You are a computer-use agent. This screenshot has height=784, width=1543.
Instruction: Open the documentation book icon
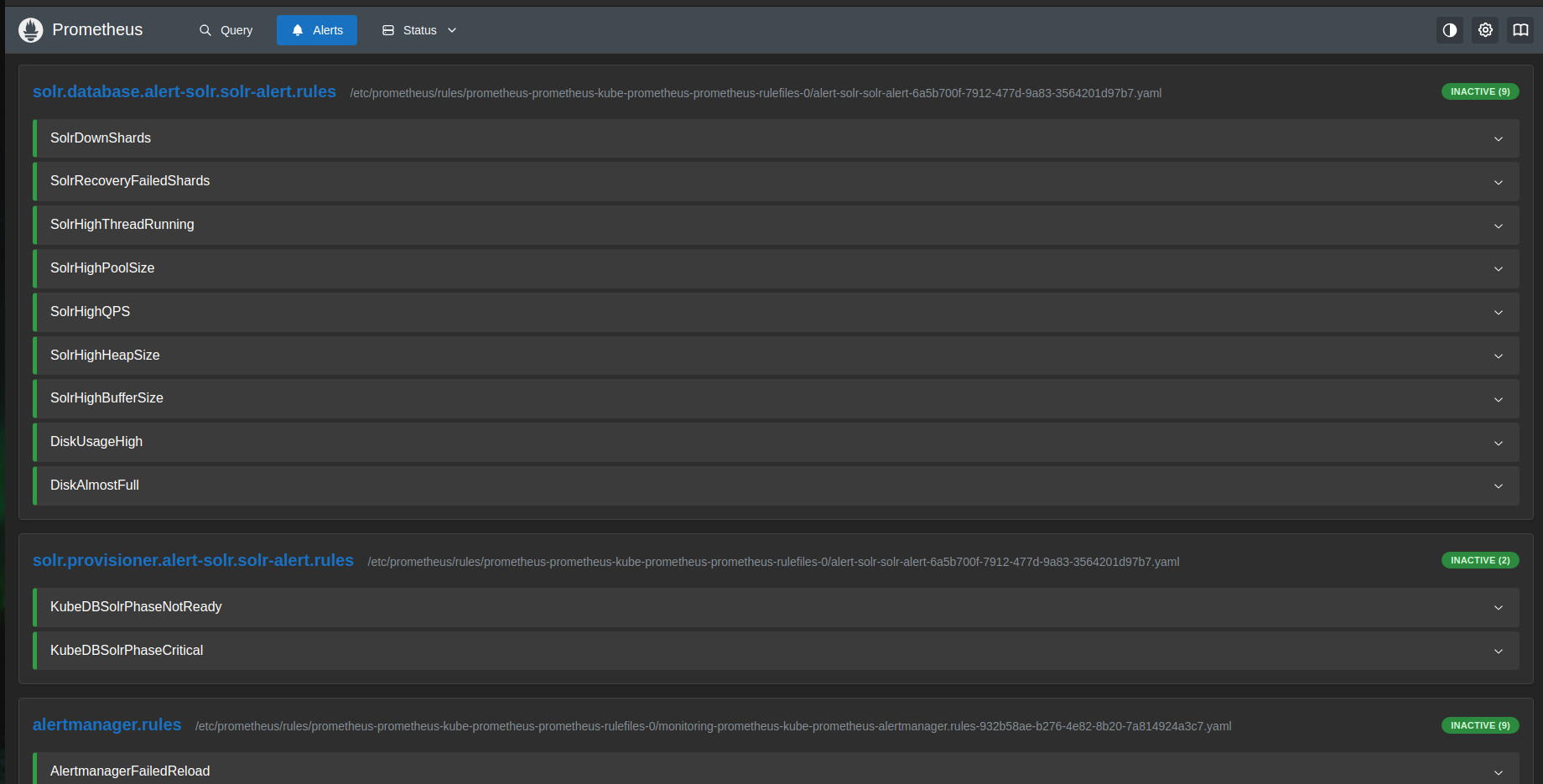(1520, 30)
